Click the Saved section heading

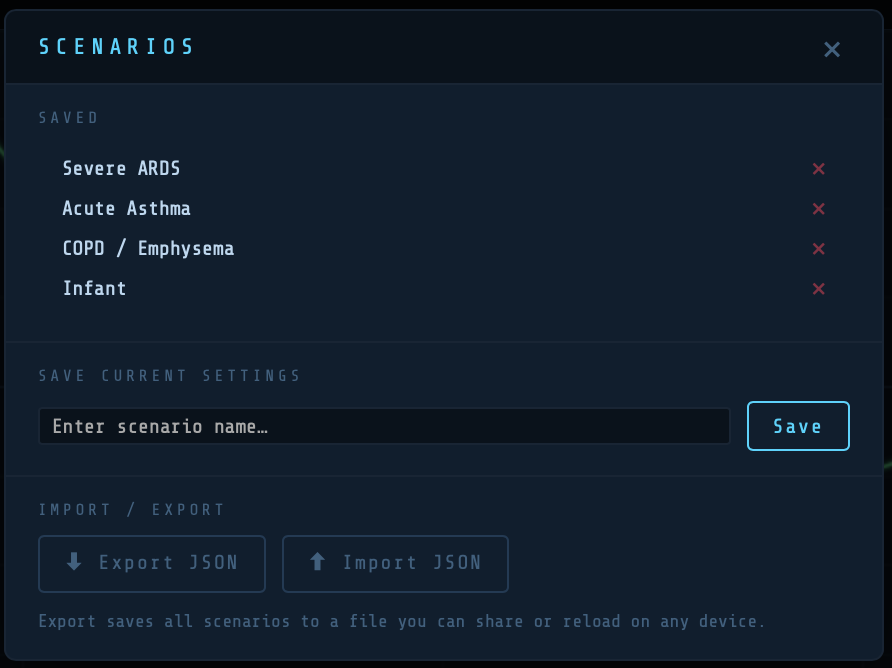coord(69,118)
